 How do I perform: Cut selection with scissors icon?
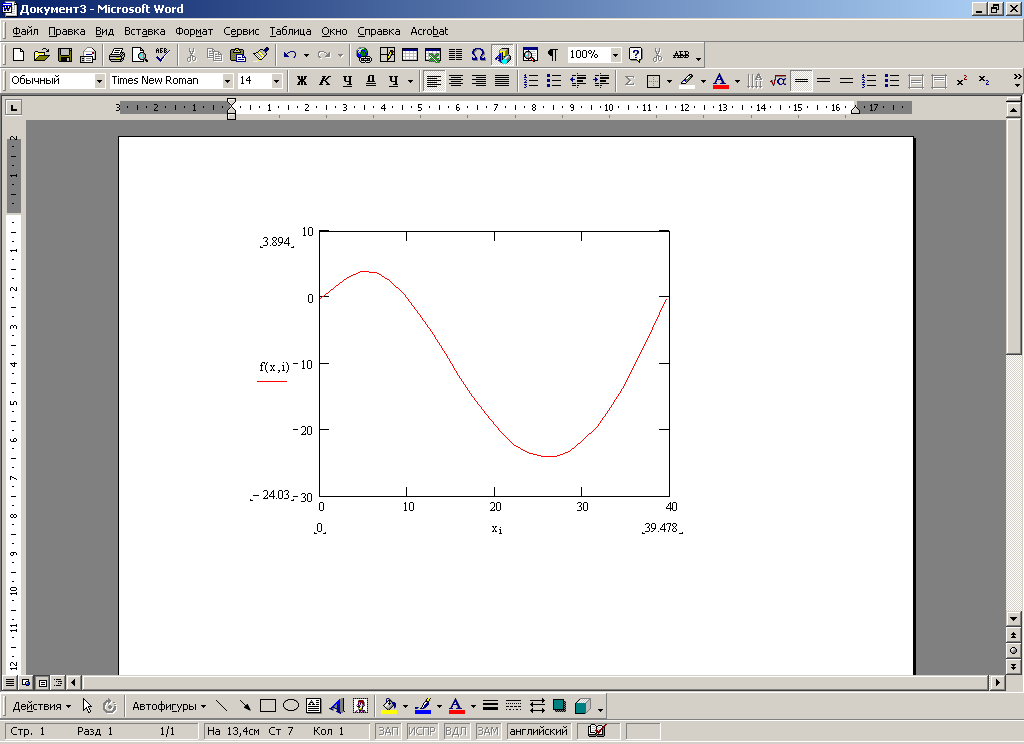[191, 55]
